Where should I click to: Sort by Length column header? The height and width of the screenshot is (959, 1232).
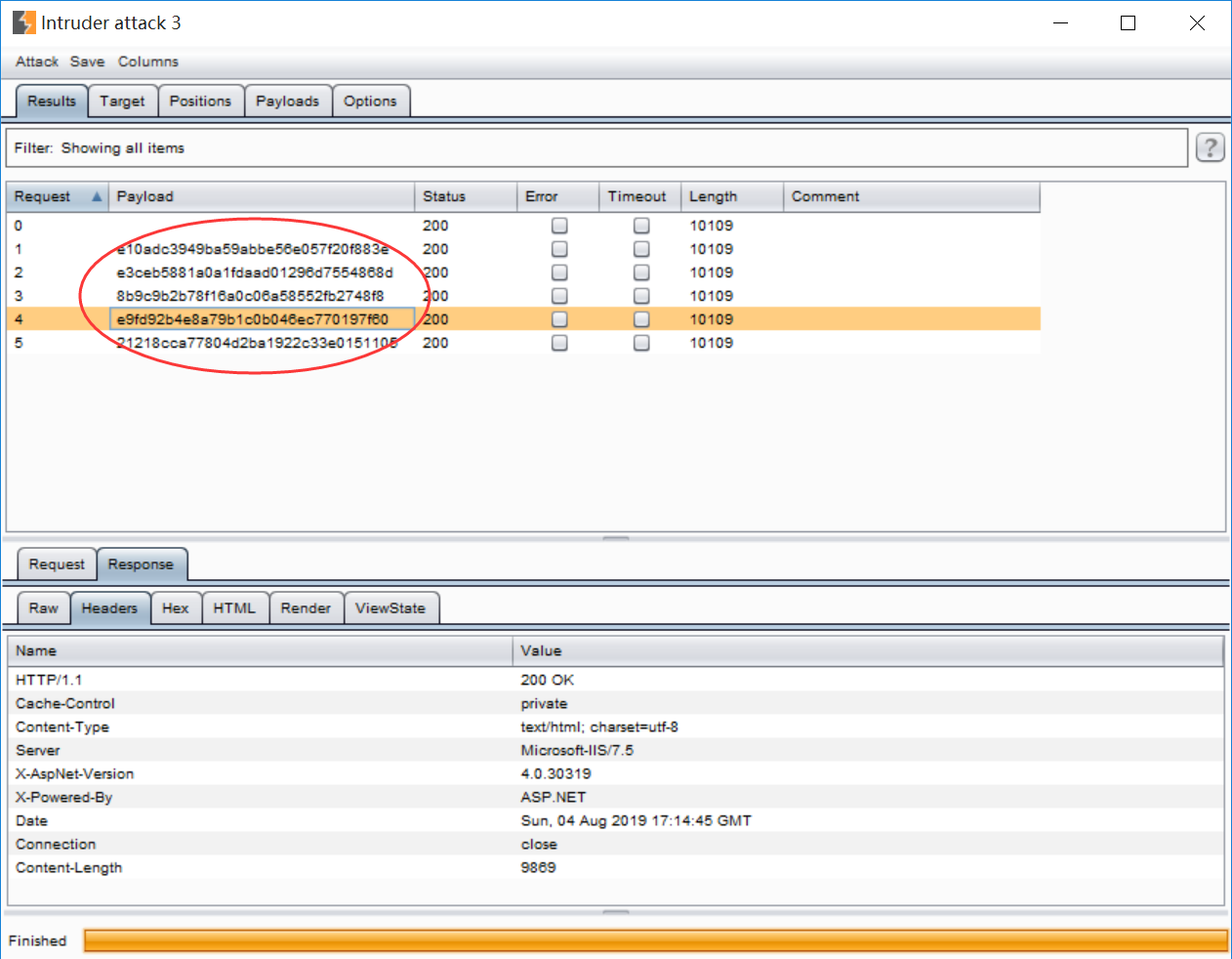[732, 196]
